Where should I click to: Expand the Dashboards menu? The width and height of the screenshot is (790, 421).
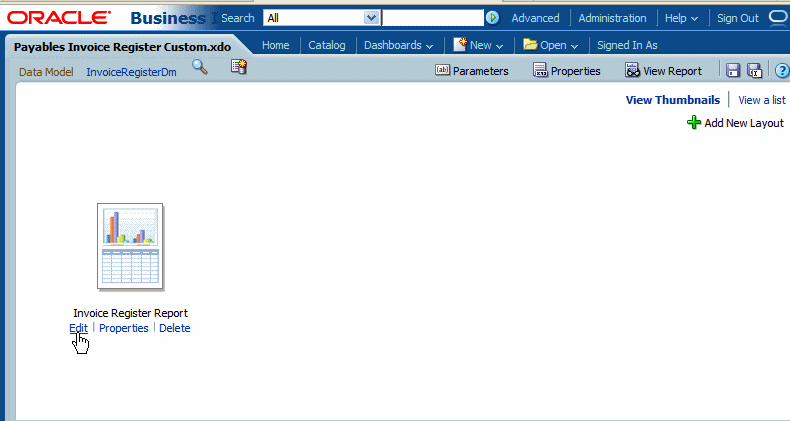399,45
